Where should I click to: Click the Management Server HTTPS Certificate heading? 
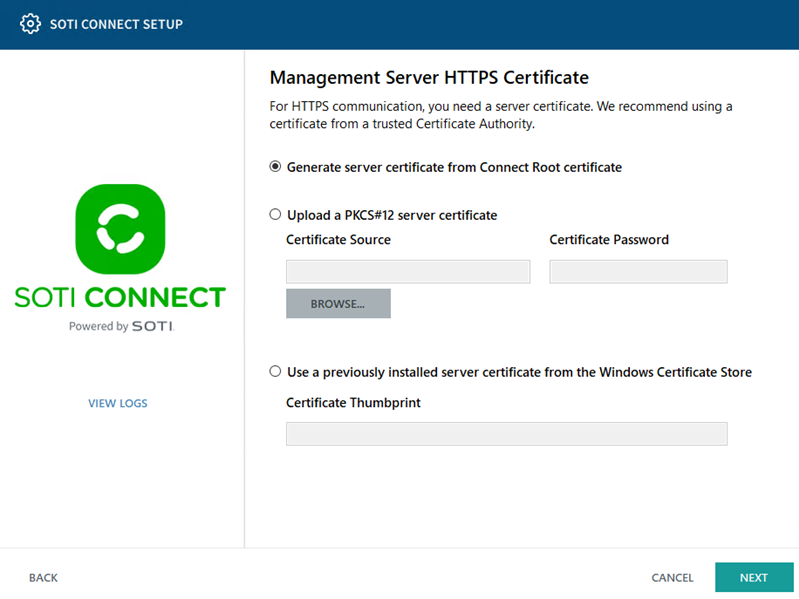(429, 77)
